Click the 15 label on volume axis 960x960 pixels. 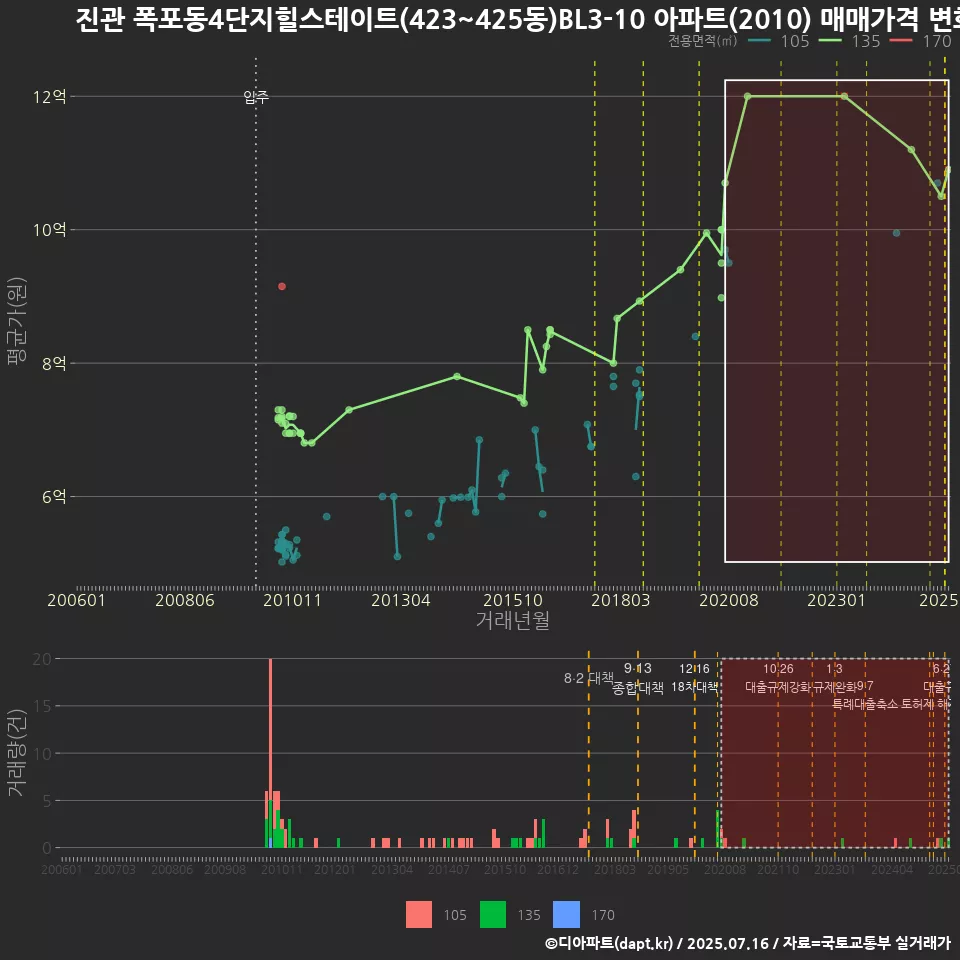[42, 706]
